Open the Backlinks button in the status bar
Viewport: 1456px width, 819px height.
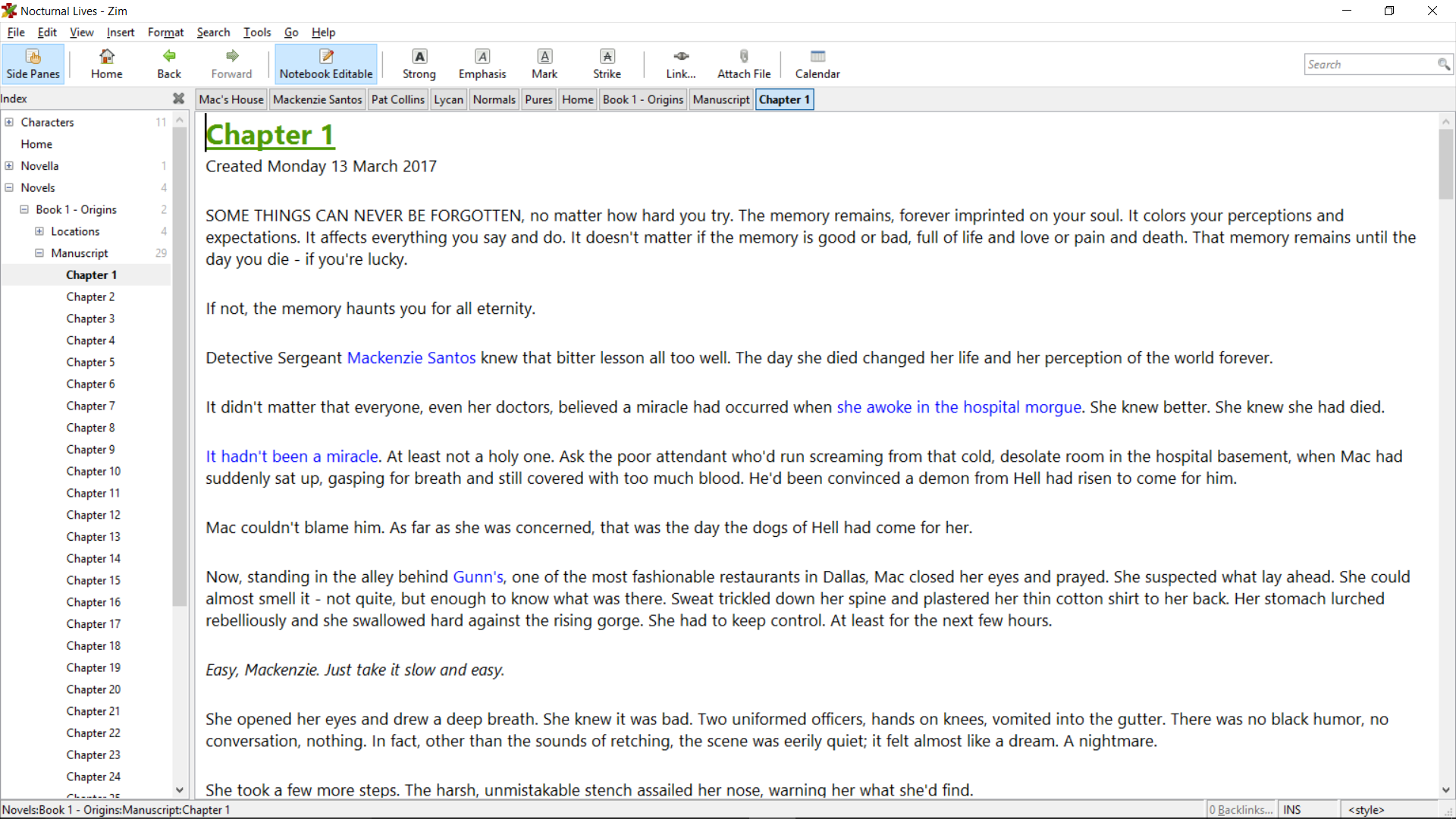pyautogui.click(x=1241, y=810)
